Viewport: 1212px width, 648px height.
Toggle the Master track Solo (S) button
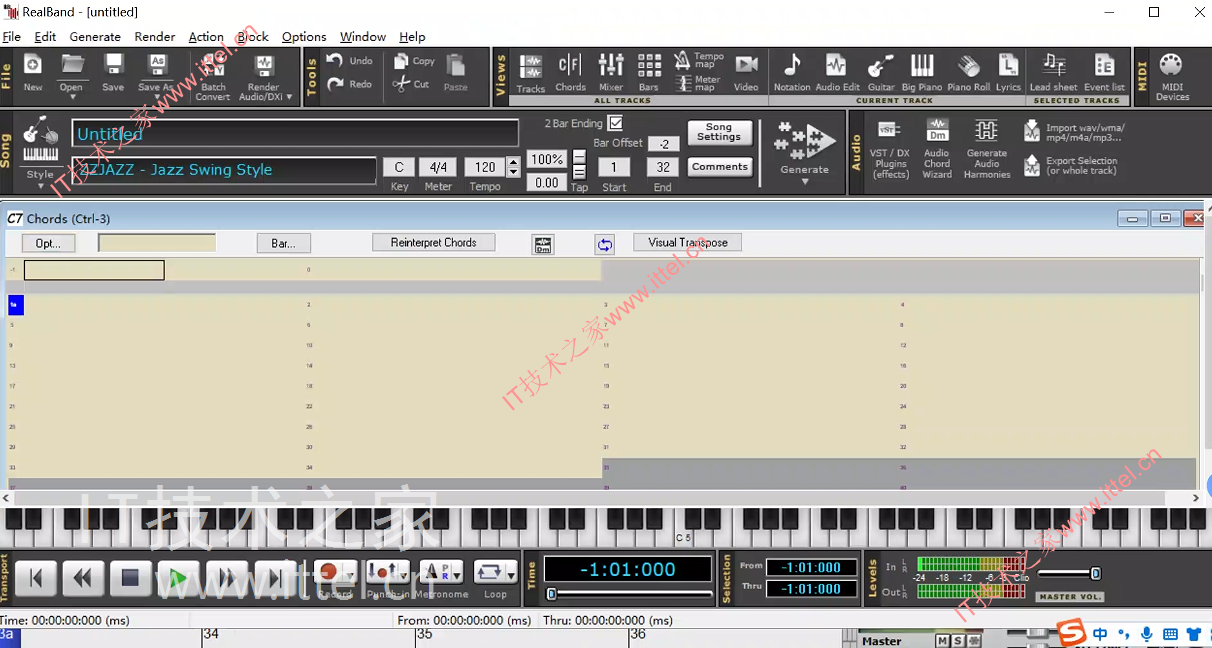[x=957, y=641]
